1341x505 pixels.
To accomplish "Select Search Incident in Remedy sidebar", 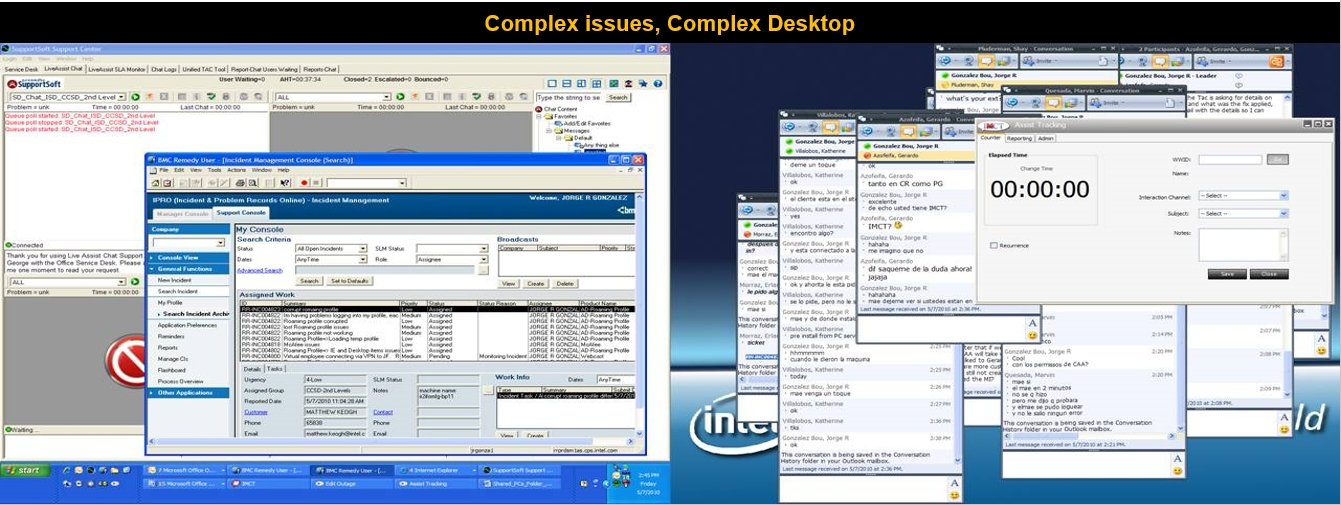I will point(178,291).
